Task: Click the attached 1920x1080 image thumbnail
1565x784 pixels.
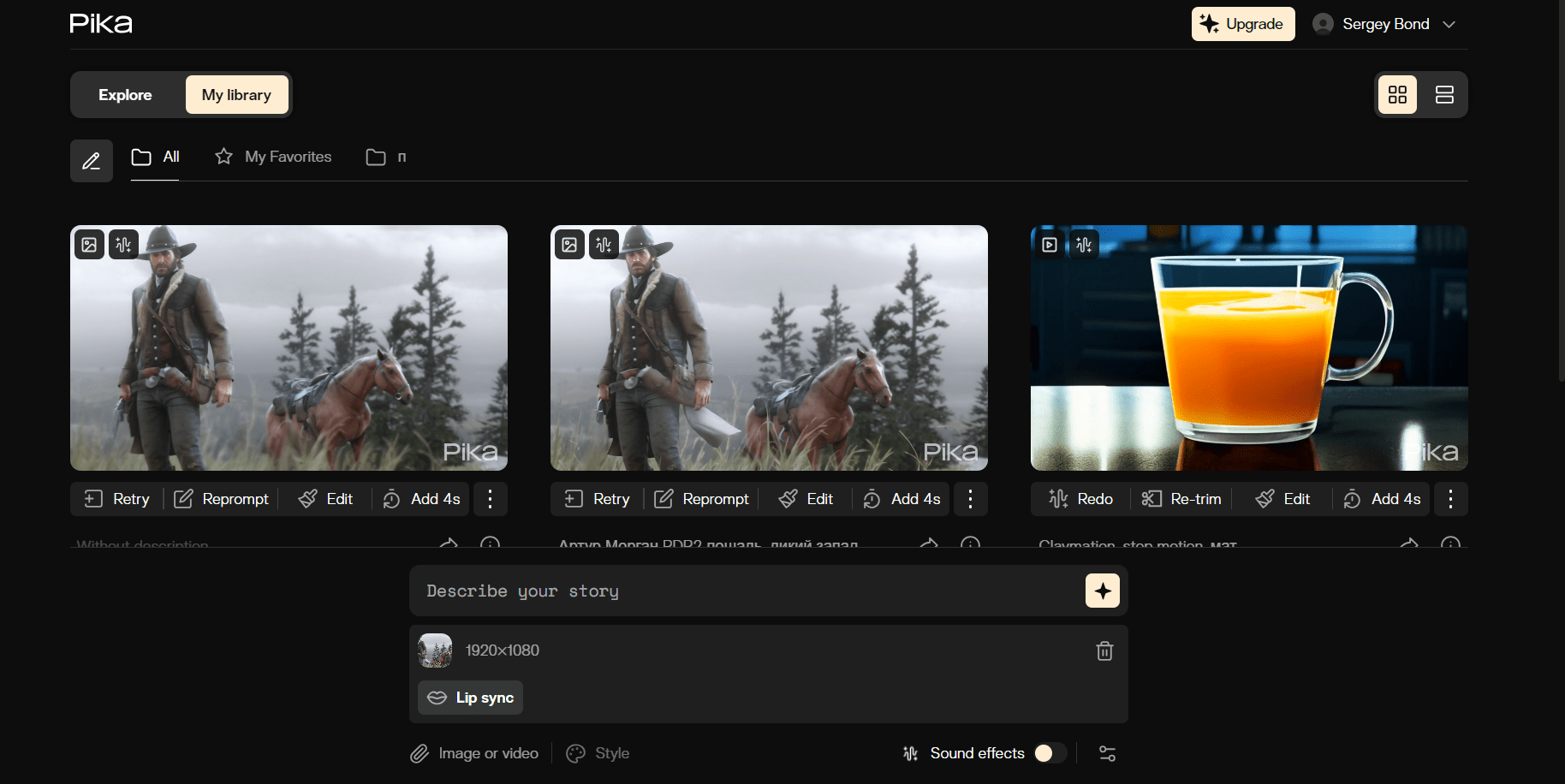Action: [x=435, y=650]
